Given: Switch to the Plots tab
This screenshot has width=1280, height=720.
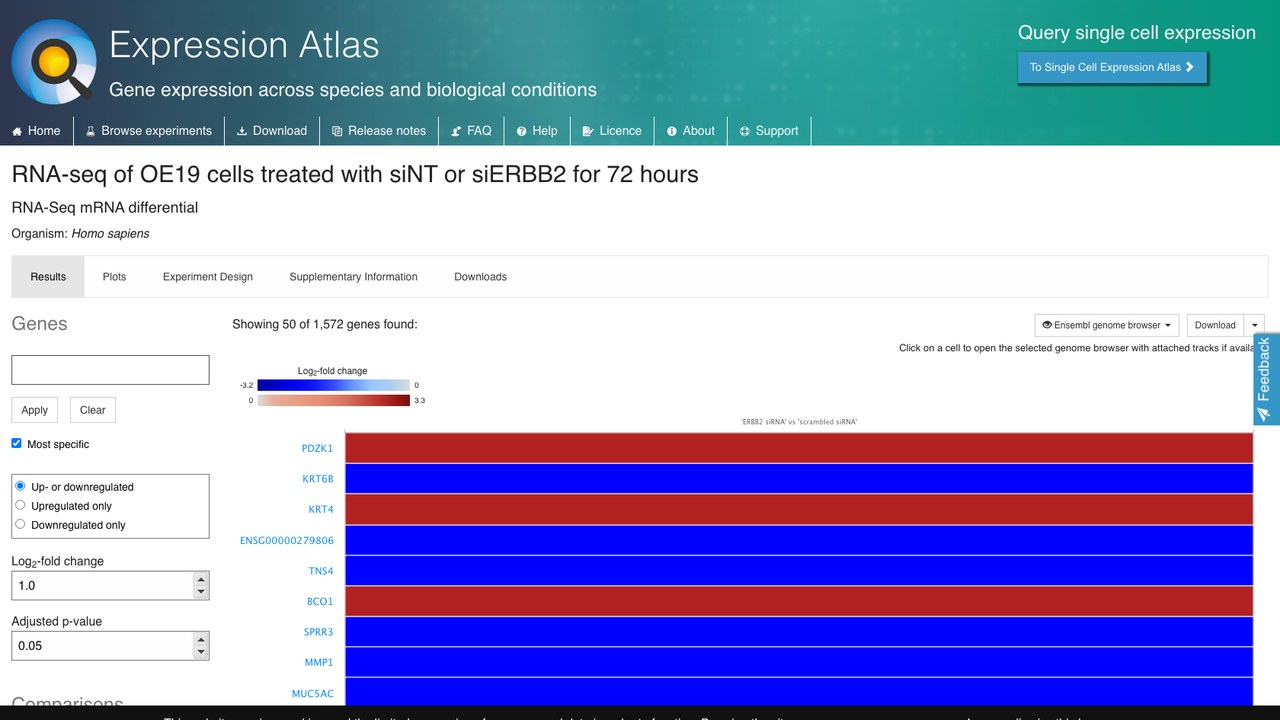Looking at the screenshot, I should (114, 277).
